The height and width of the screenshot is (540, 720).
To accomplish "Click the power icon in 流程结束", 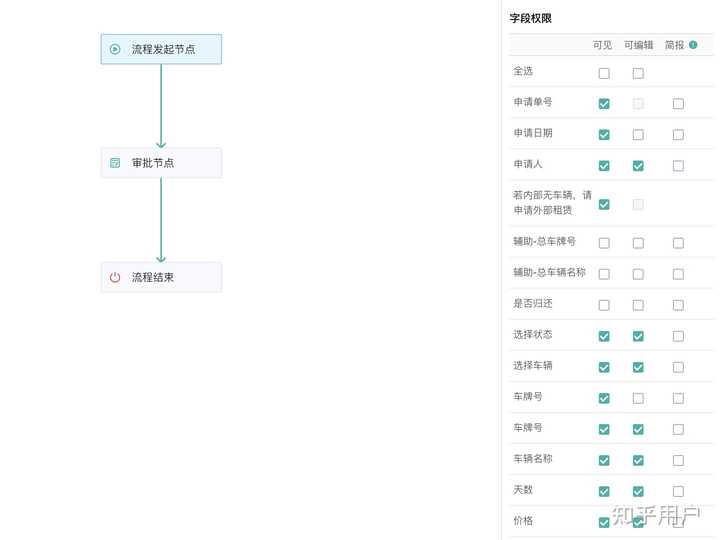I will [115, 277].
